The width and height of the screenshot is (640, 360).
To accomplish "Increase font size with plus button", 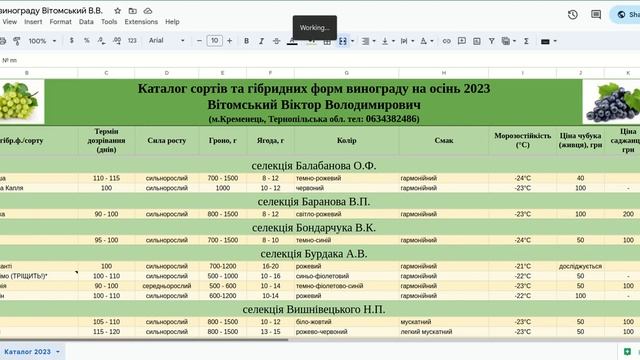I will (229, 41).
